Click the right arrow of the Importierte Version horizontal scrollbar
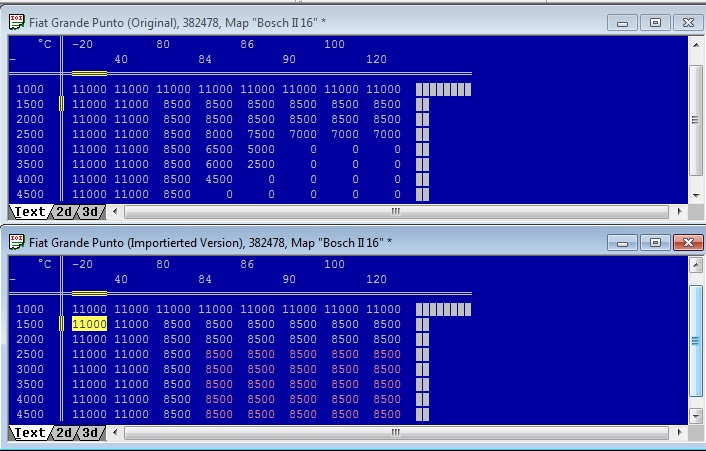This screenshot has height=451, width=706. tap(681, 433)
